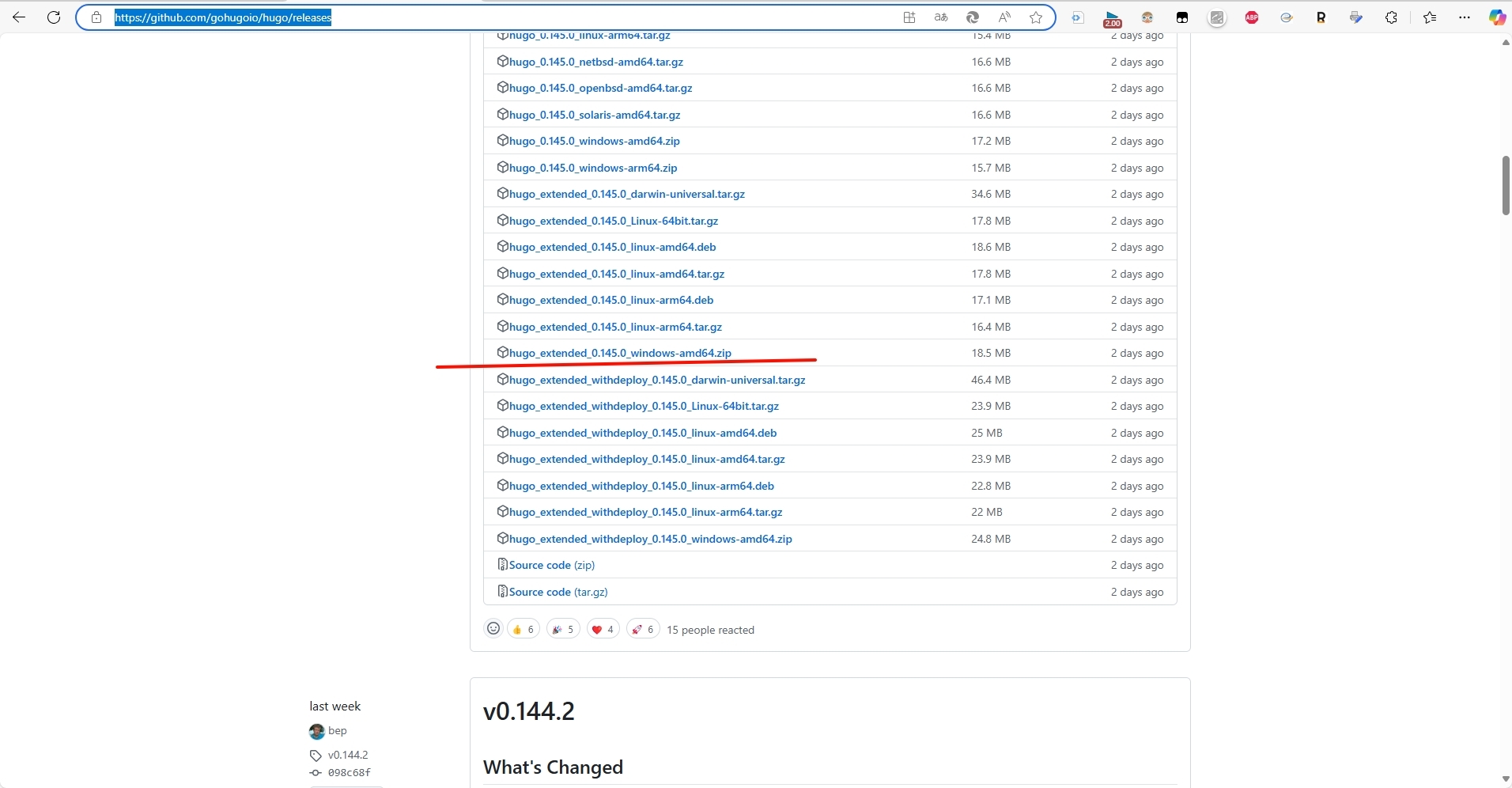Open commit 098c68f
The height and width of the screenshot is (788, 1512).
(349, 773)
